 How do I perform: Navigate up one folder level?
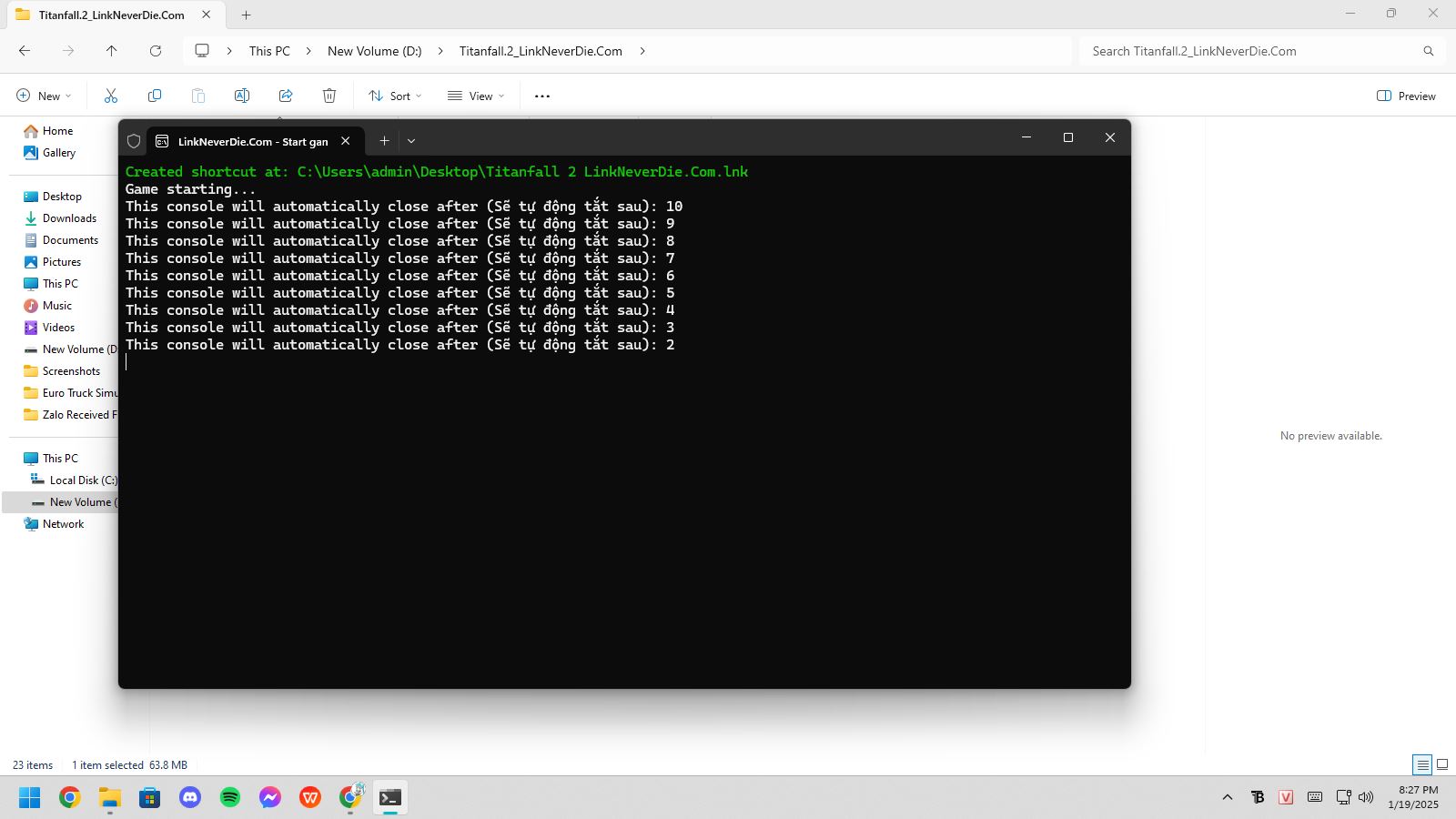112,51
